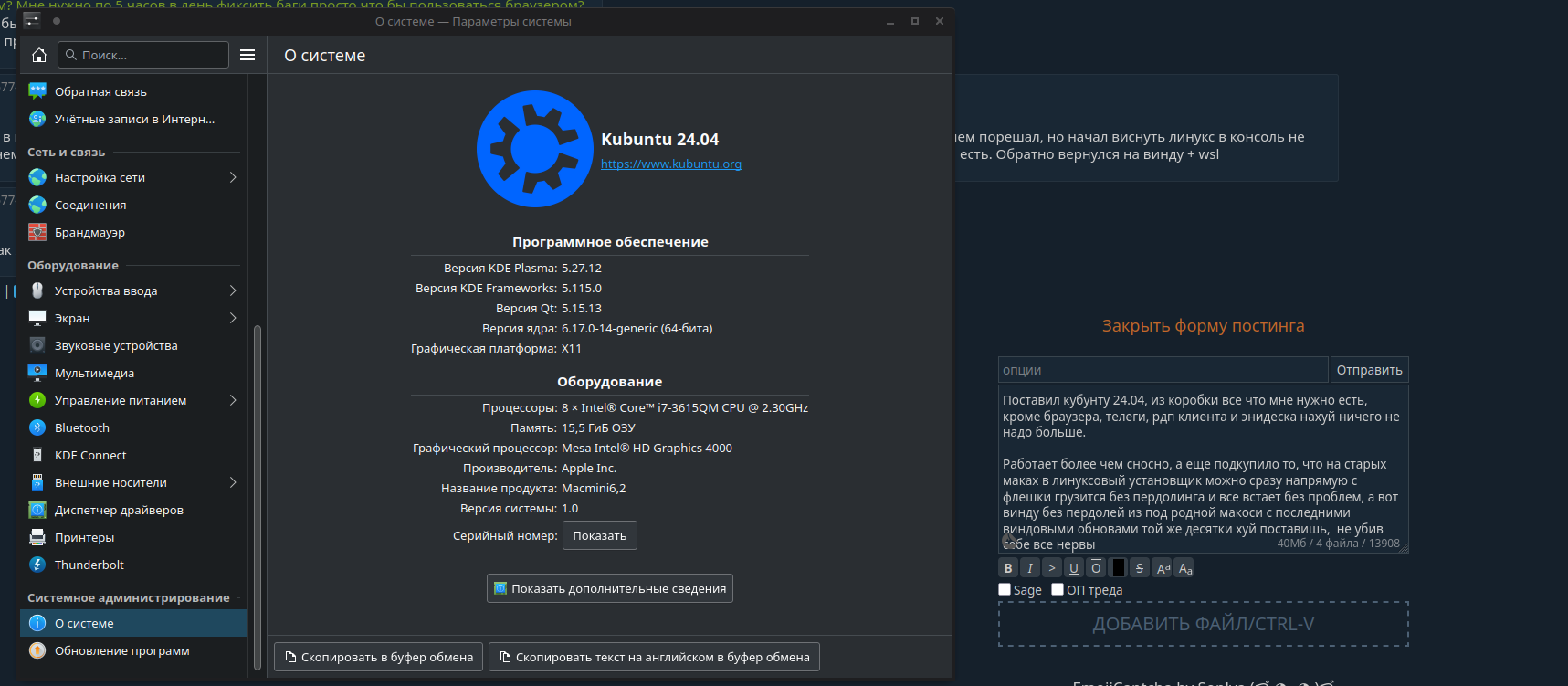Click the product name value Macmini6,2
This screenshot has height=686, width=1568.
tap(594, 489)
